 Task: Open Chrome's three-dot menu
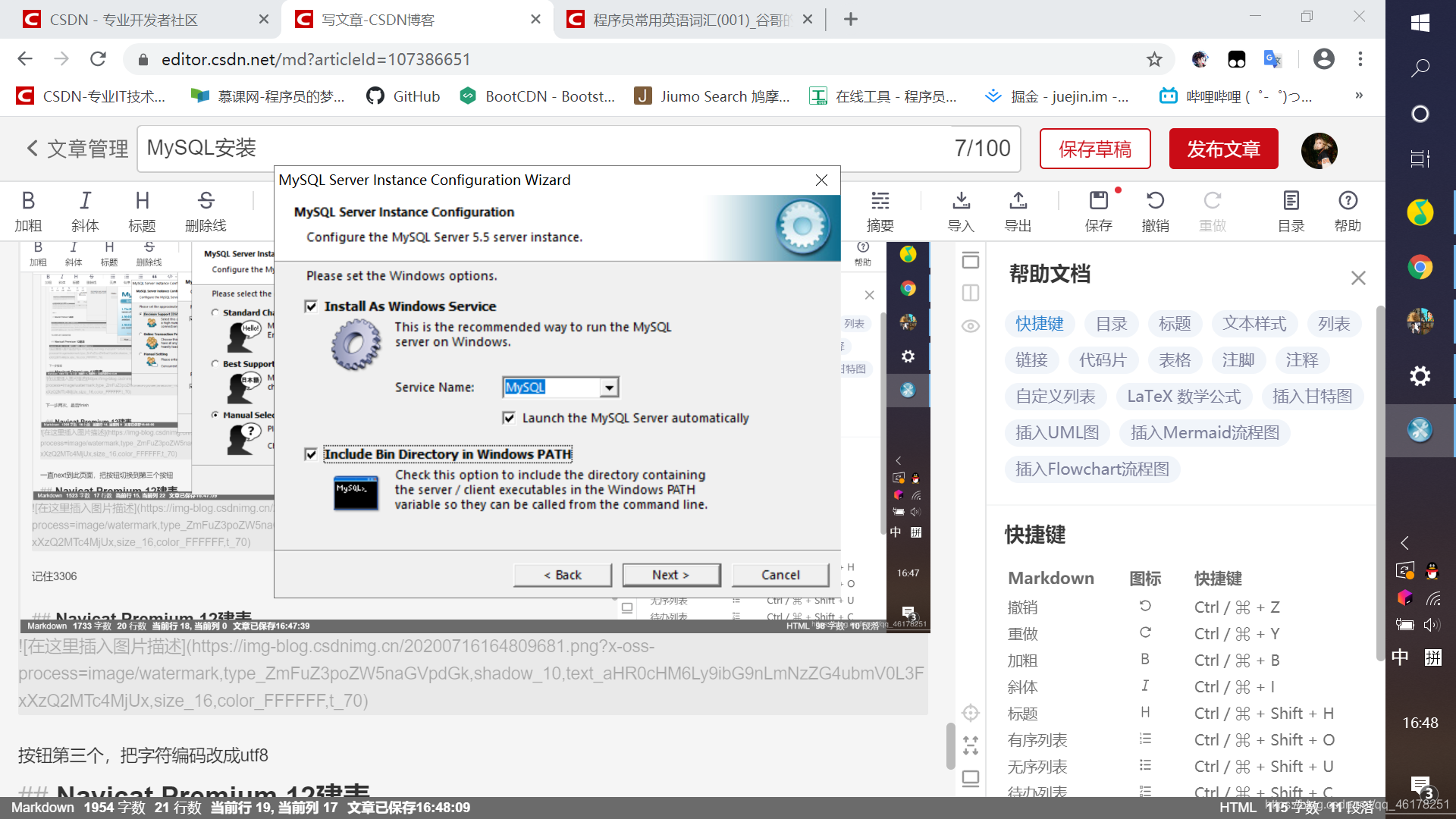1360,59
